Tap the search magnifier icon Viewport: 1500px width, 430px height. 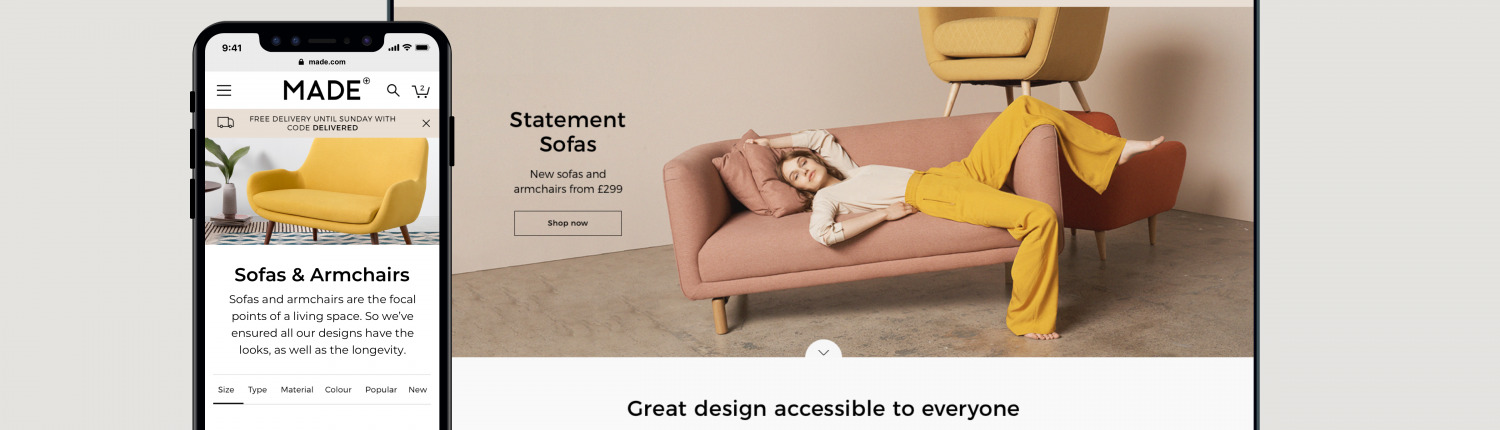[x=393, y=90]
